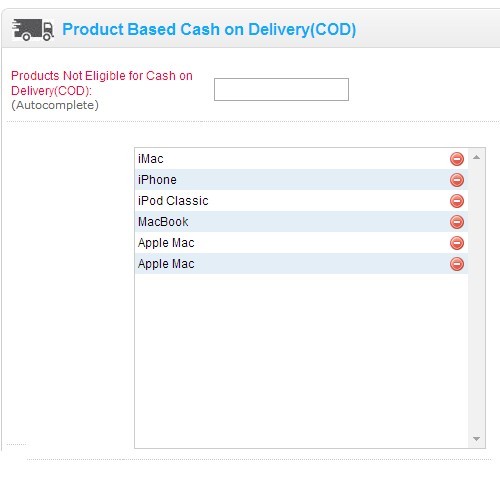Focus the product autocomplete input field

coord(281,89)
